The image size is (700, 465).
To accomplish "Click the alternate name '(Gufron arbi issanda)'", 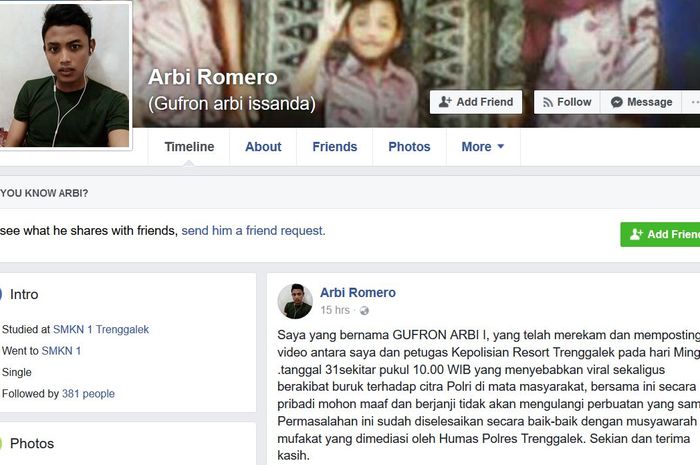I will [x=232, y=104].
